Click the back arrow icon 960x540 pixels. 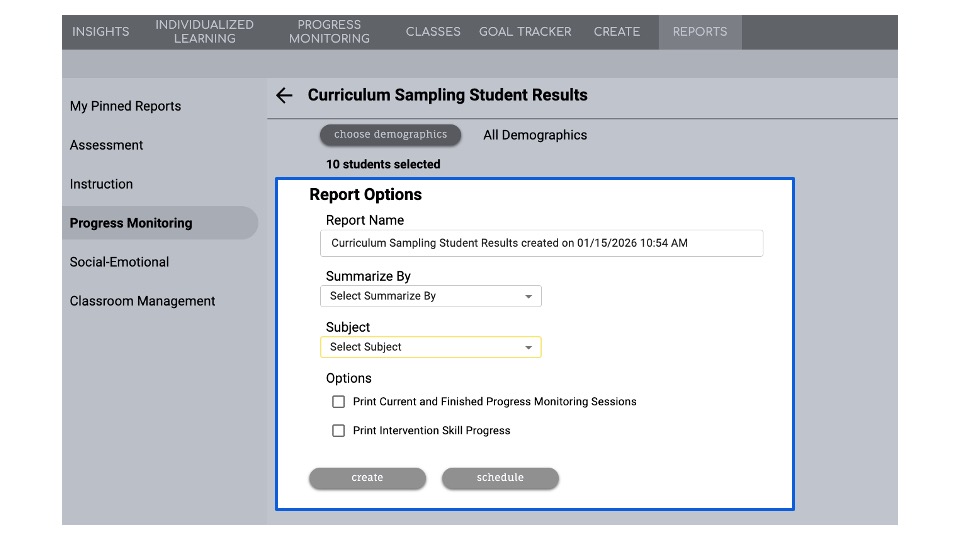pyautogui.click(x=284, y=95)
